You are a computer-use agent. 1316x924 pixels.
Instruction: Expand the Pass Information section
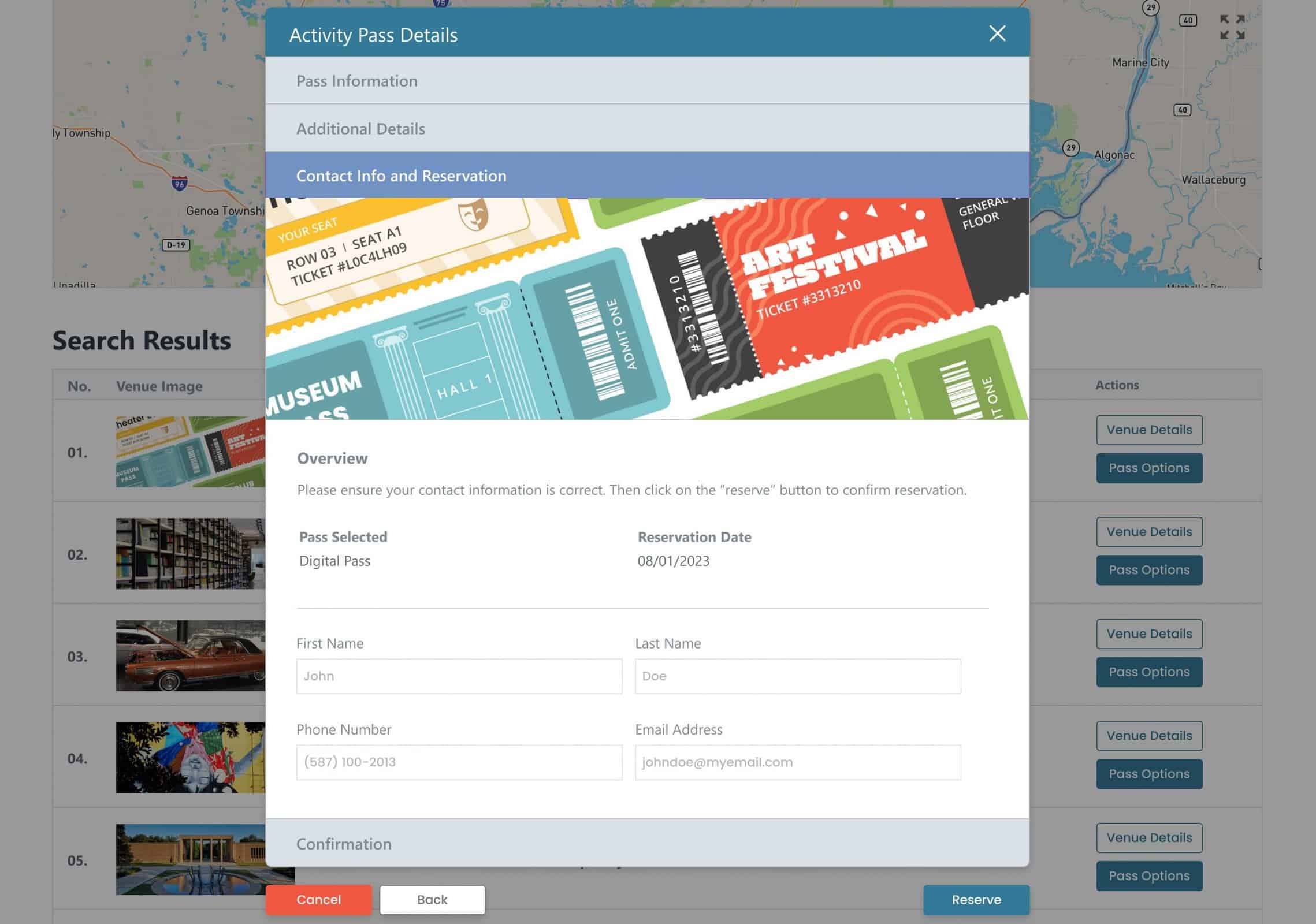point(647,81)
